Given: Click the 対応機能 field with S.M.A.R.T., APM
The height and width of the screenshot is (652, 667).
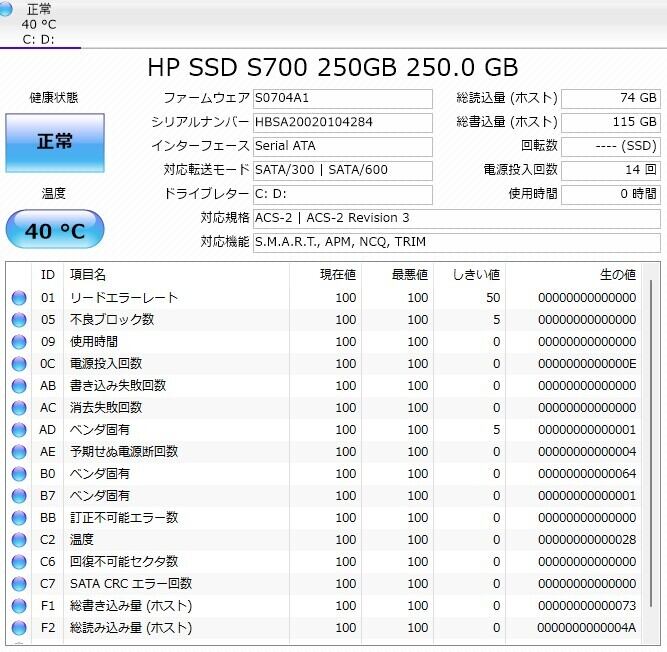Looking at the screenshot, I should point(456,242).
